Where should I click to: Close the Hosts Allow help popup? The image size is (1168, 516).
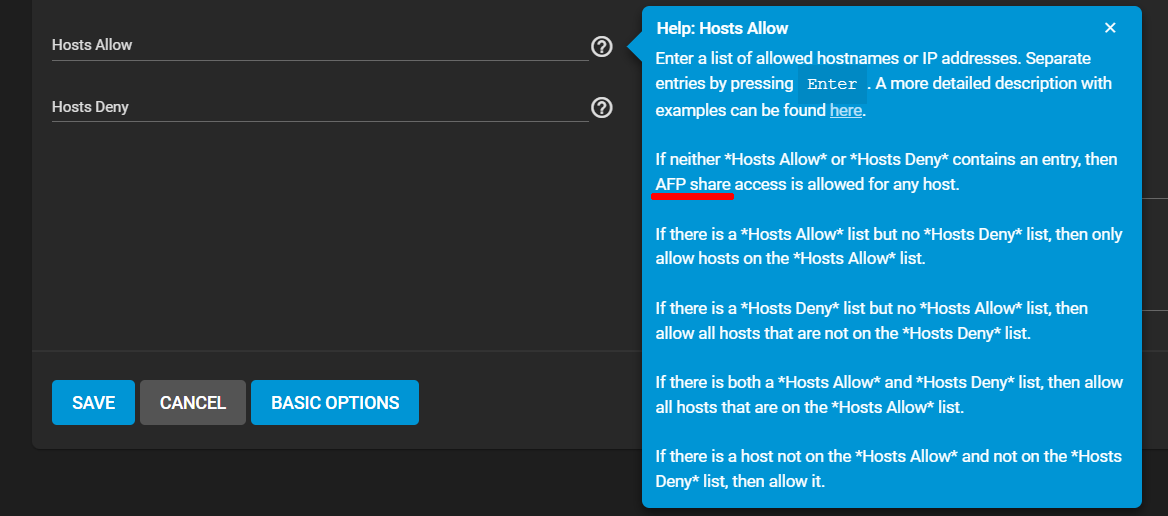[1110, 28]
